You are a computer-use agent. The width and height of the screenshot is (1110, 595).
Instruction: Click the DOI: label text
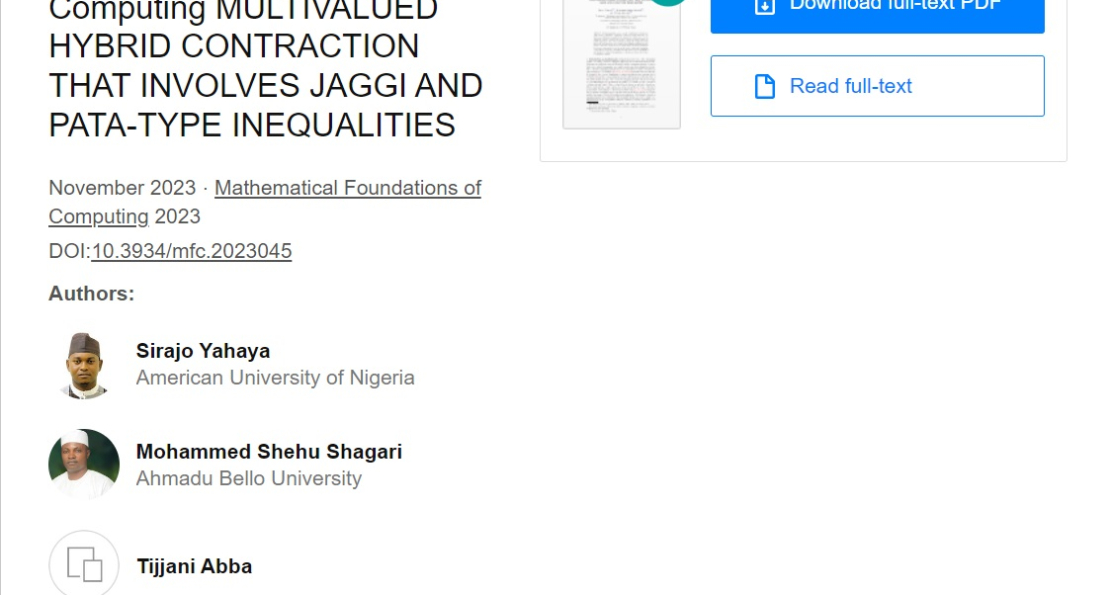pyautogui.click(x=69, y=251)
